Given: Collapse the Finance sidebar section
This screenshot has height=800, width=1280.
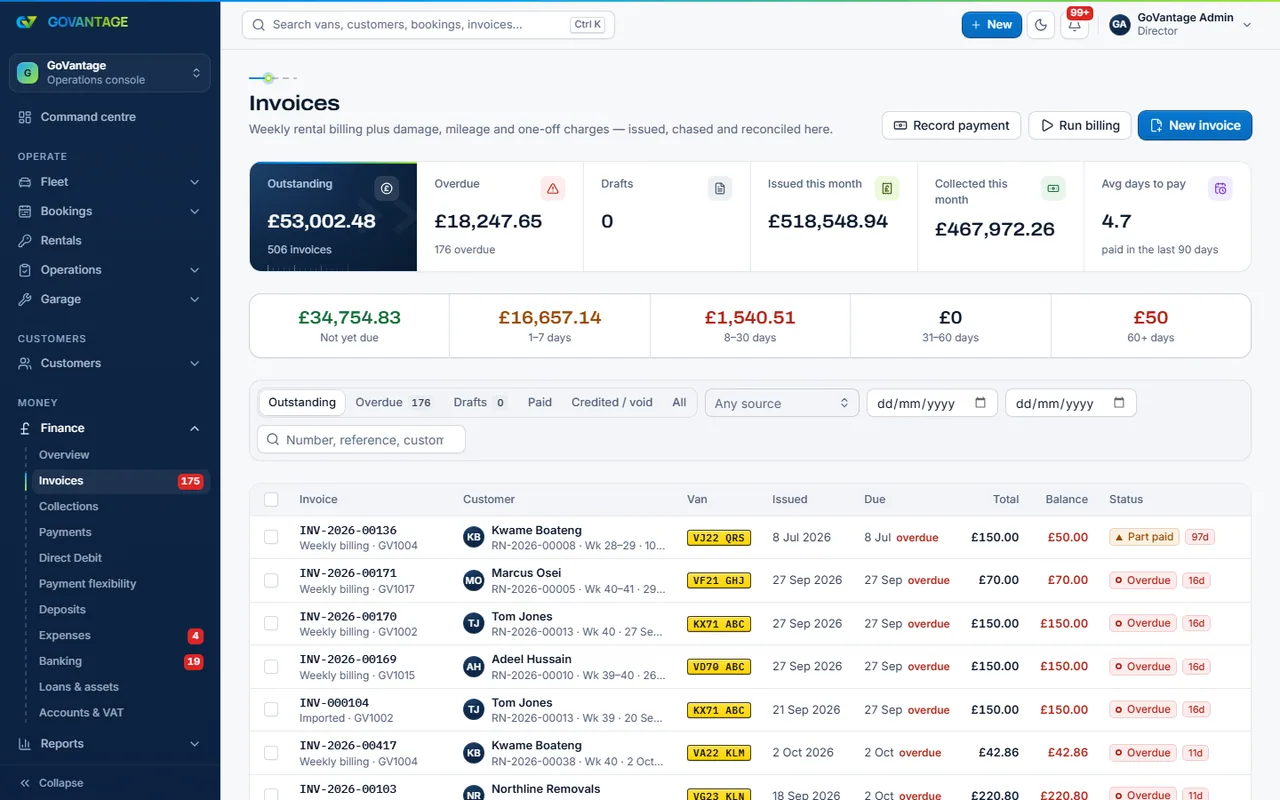Looking at the screenshot, I should coord(110,428).
